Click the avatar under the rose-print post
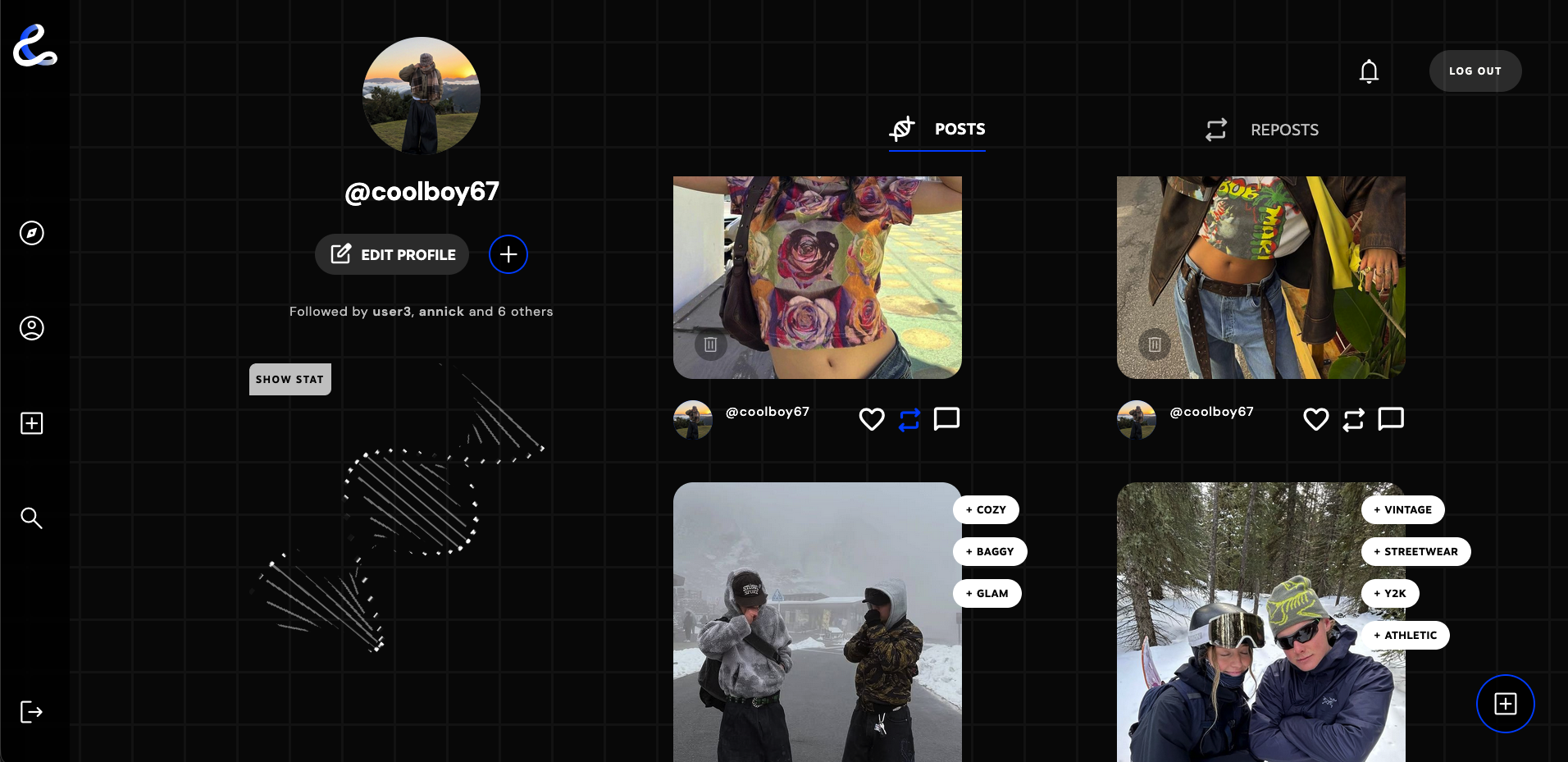1568x762 pixels. pos(693,420)
